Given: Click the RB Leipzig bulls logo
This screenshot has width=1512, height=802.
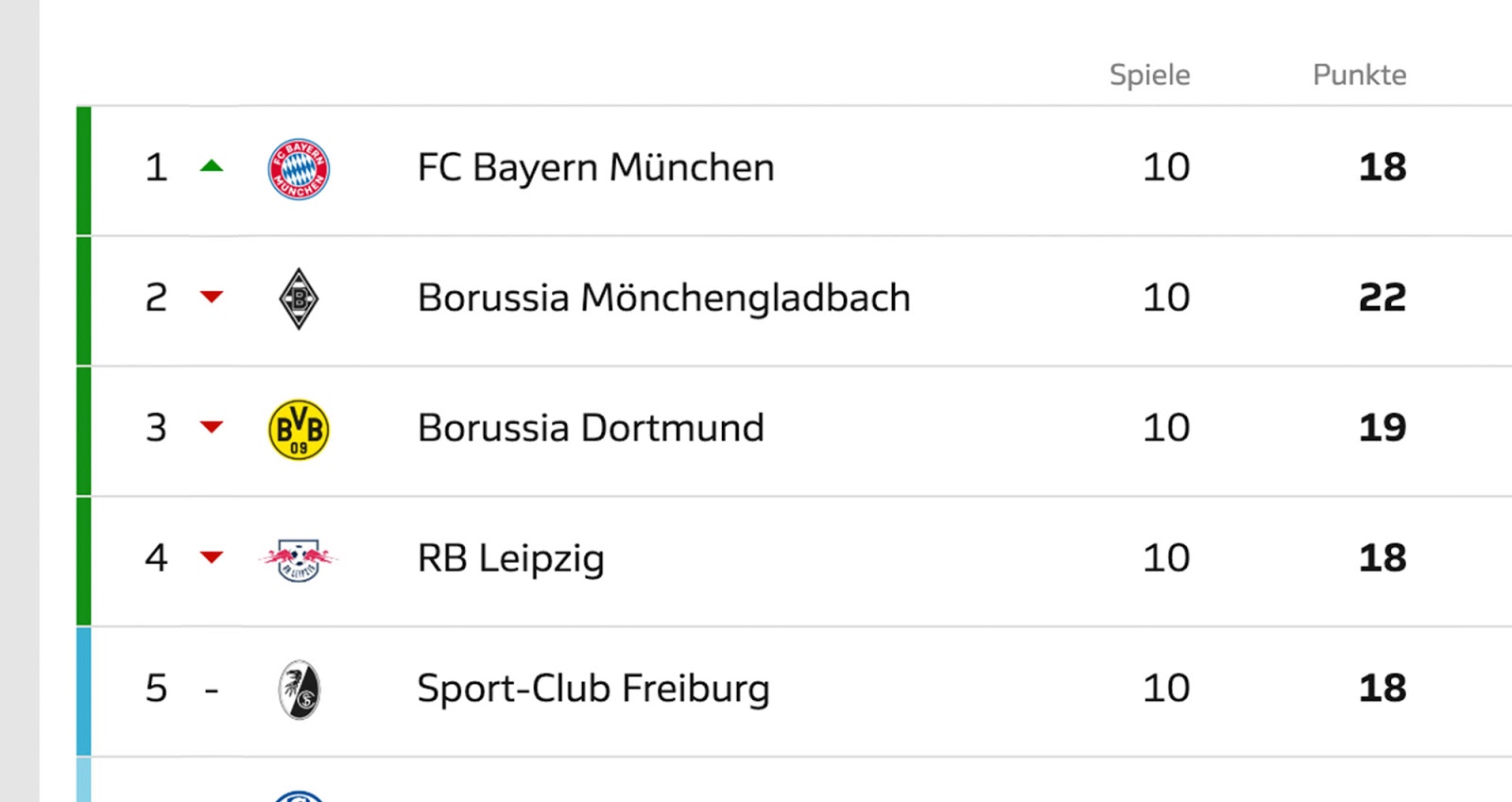Looking at the screenshot, I should click(299, 559).
